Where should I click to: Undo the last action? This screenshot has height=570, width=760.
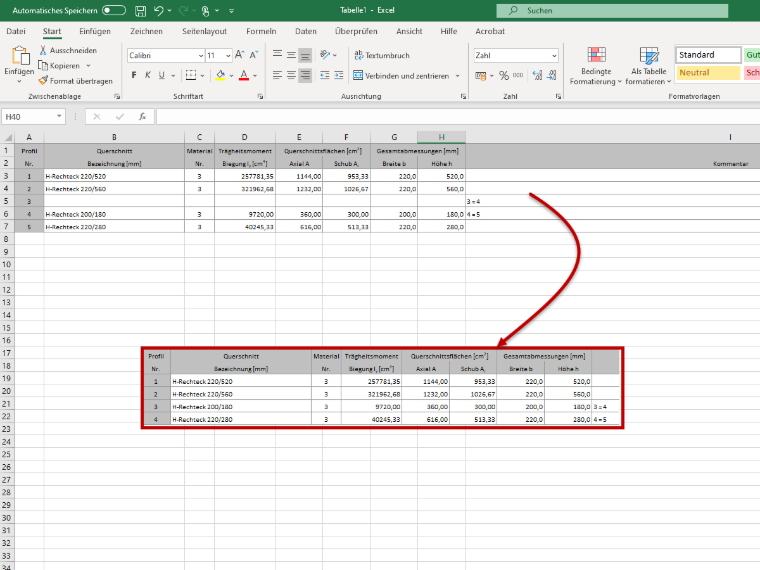(x=158, y=11)
